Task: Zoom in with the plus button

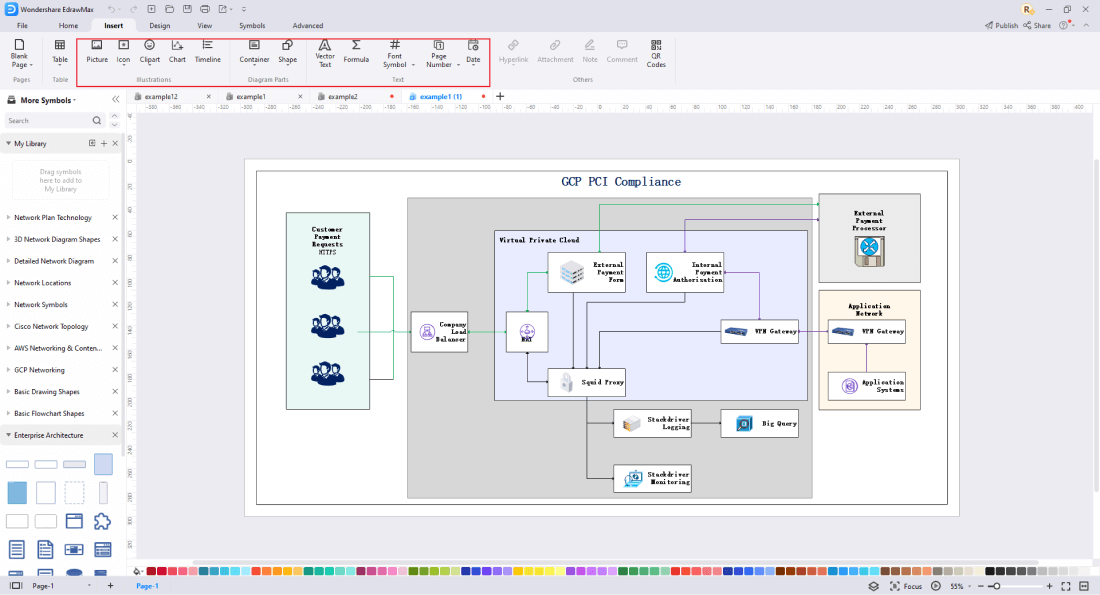Action: (1049, 586)
